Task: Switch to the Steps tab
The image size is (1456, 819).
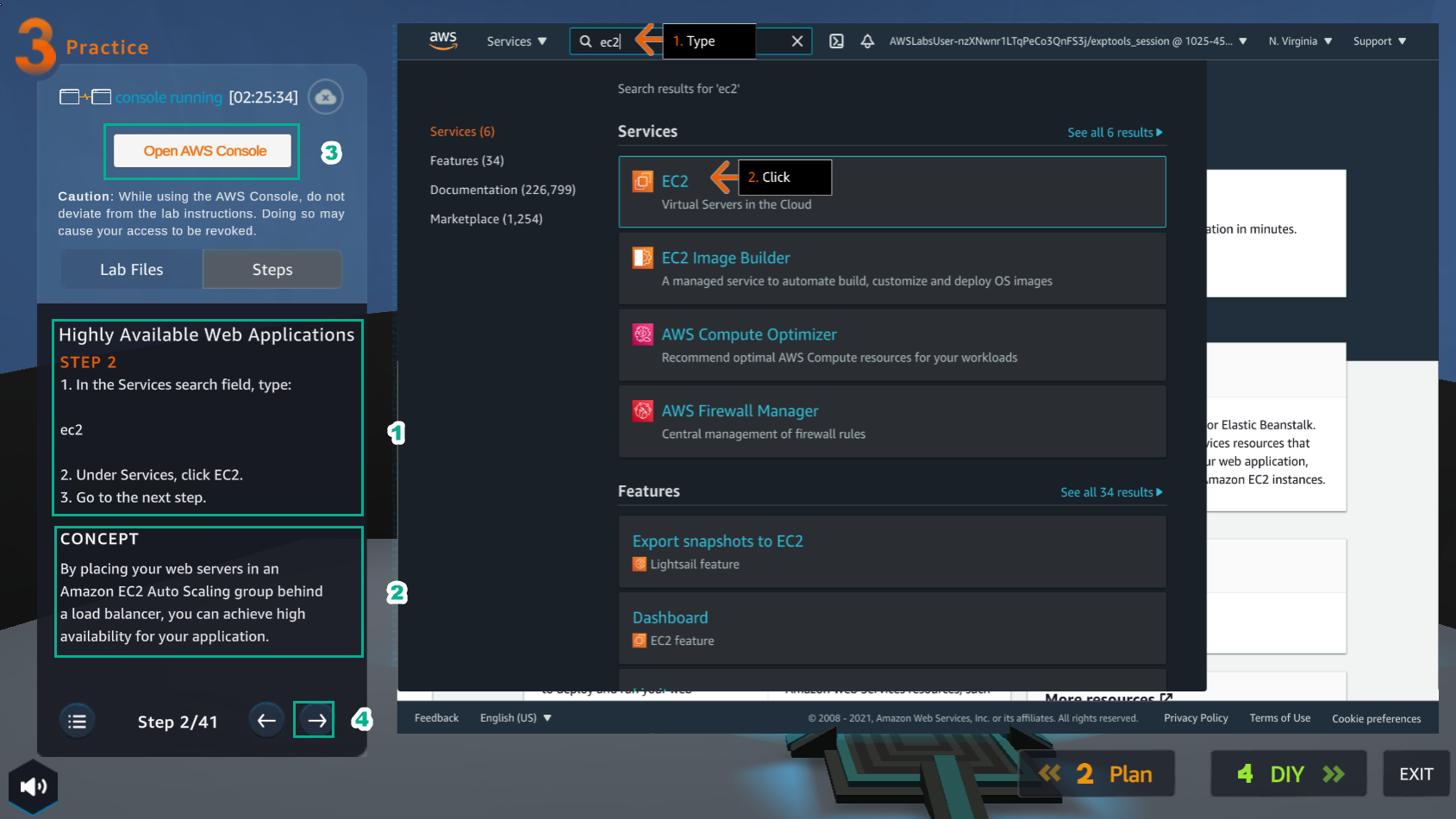Action: pos(272,270)
